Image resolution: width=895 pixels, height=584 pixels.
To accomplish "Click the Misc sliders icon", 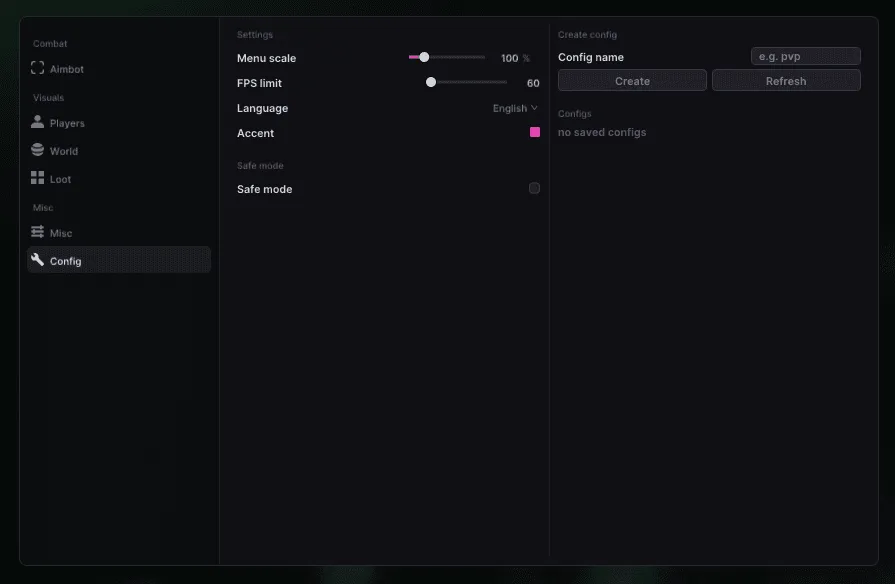I will pos(38,231).
